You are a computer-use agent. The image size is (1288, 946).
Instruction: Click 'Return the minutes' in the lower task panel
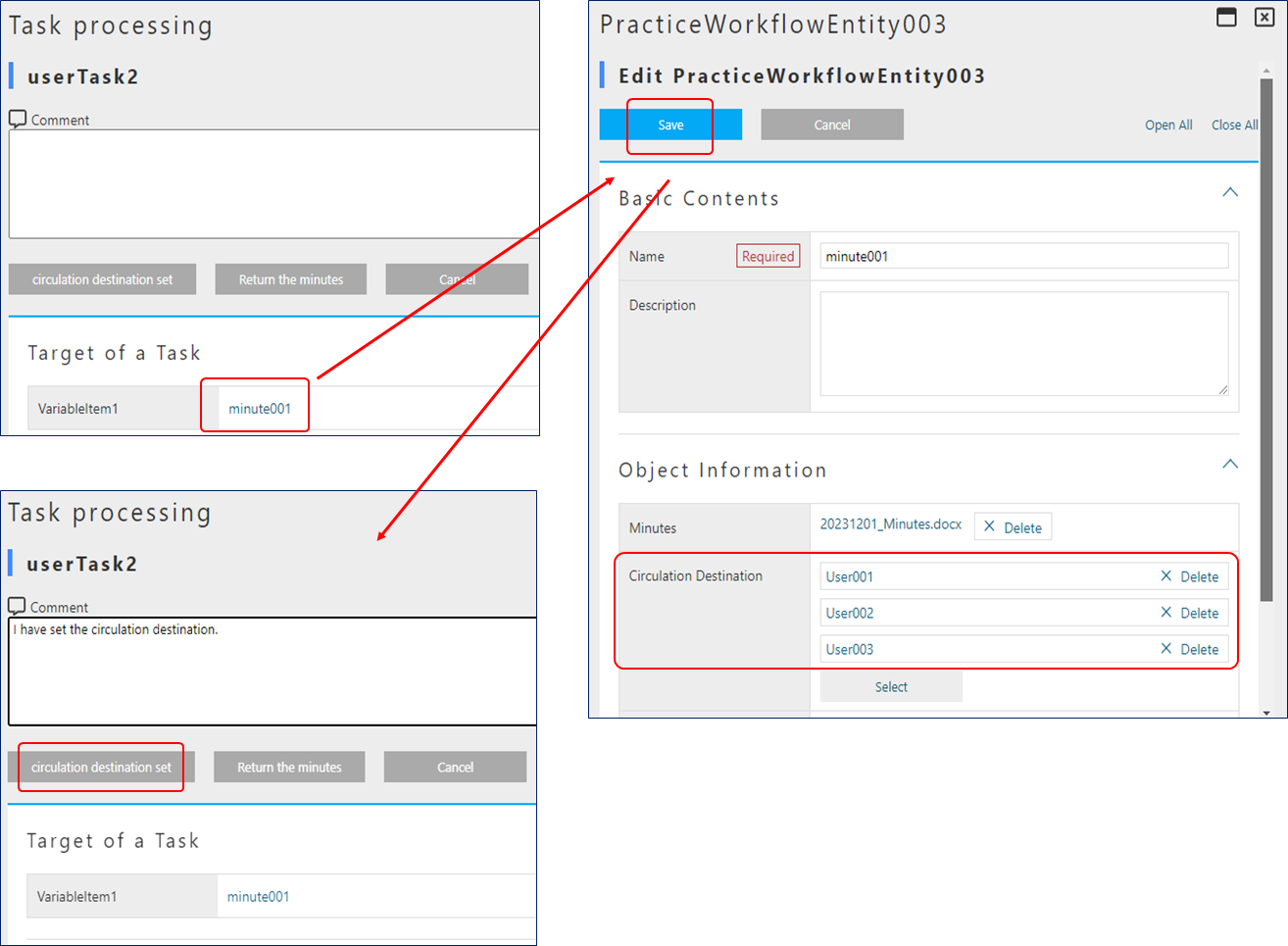click(289, 768)
